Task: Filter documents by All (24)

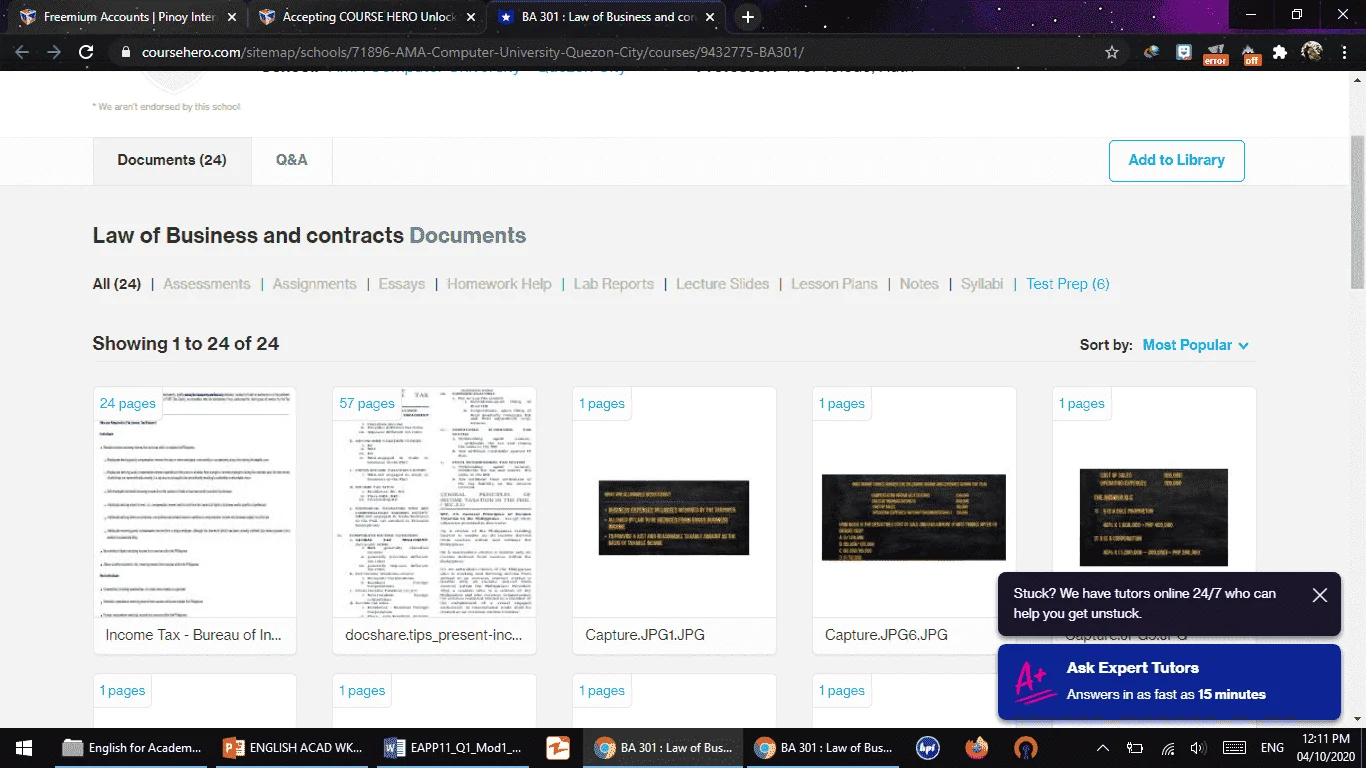Action: point(117,284)
